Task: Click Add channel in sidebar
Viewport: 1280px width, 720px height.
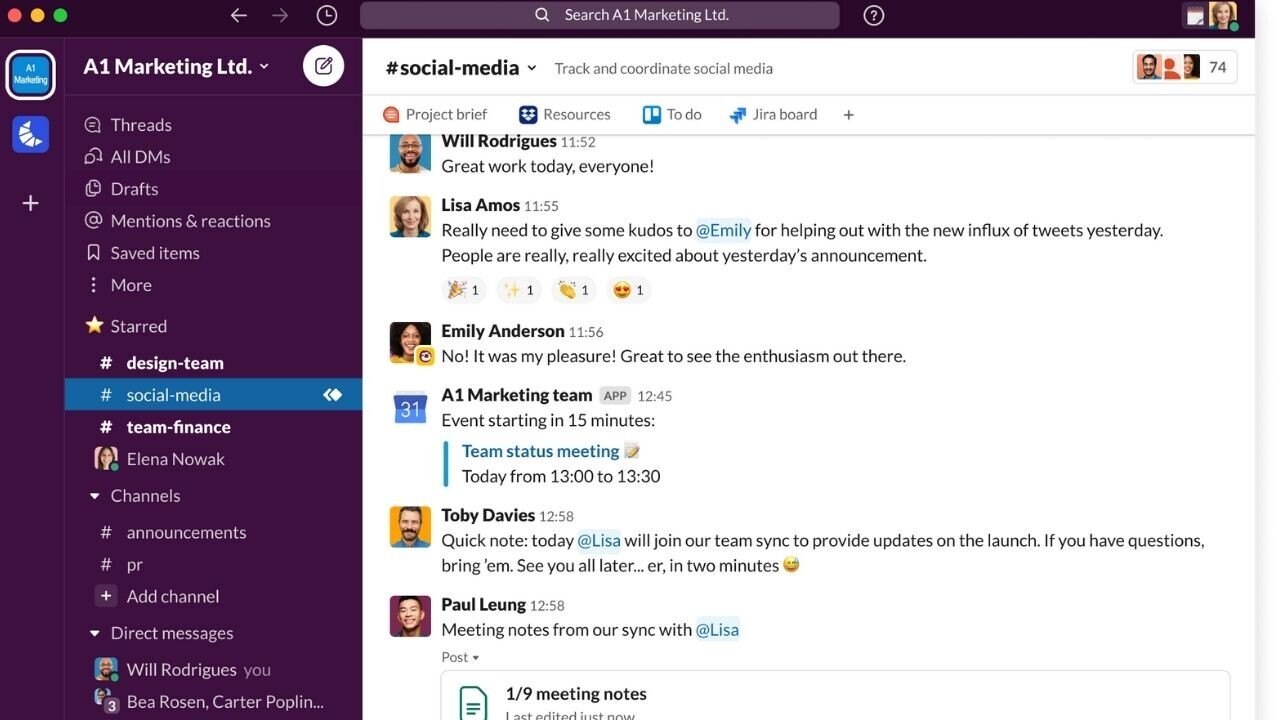Action: pos(172,596)
